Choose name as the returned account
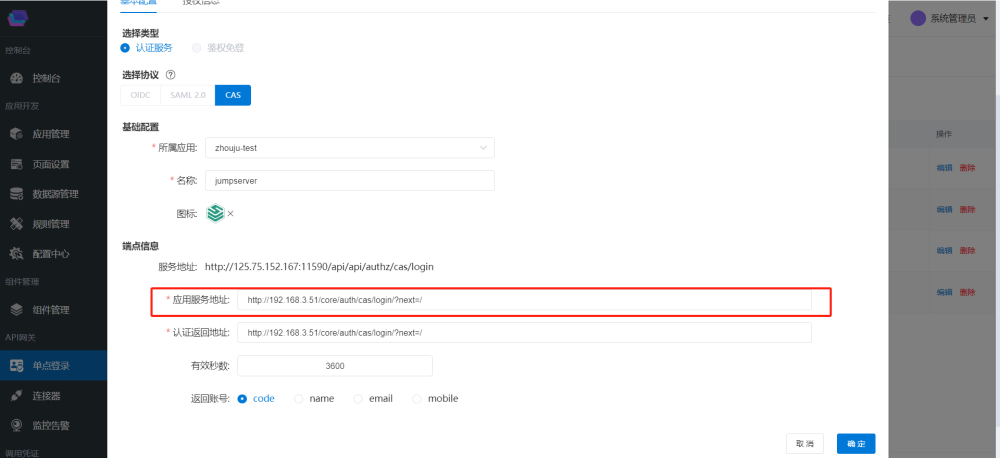The height and width of the screenshot is (458, 1000). (x=299, y=398)
